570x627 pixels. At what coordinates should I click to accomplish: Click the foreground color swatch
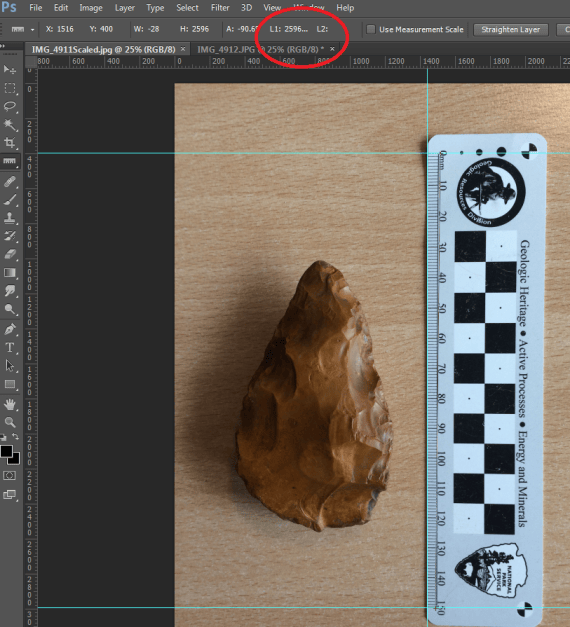6,451
